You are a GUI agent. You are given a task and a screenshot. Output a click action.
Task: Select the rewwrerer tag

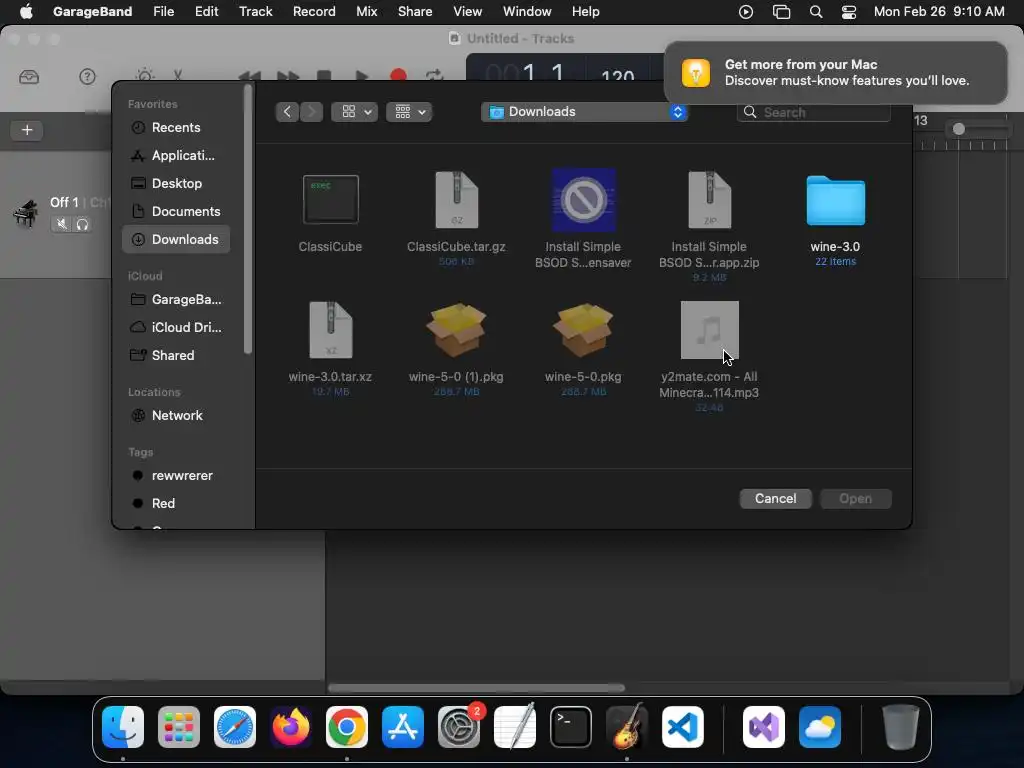point(176,475)
